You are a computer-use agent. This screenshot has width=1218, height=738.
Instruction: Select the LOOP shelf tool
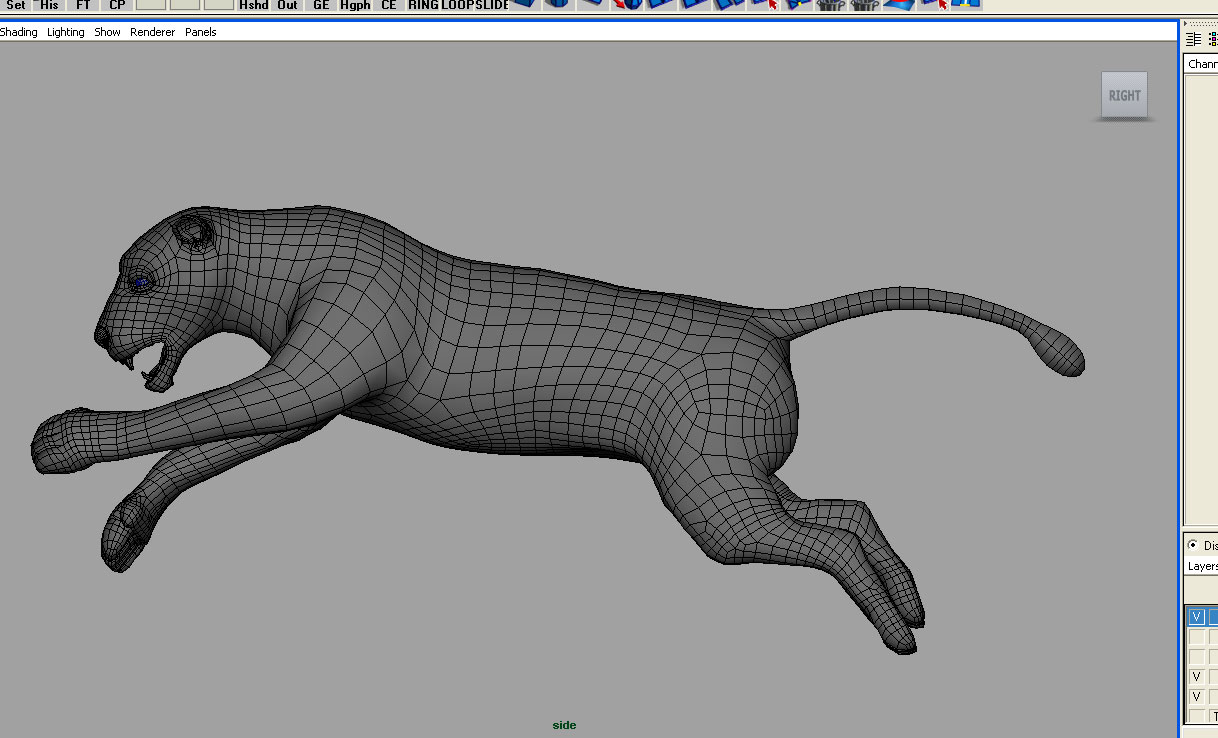click(x=457, y=5)
